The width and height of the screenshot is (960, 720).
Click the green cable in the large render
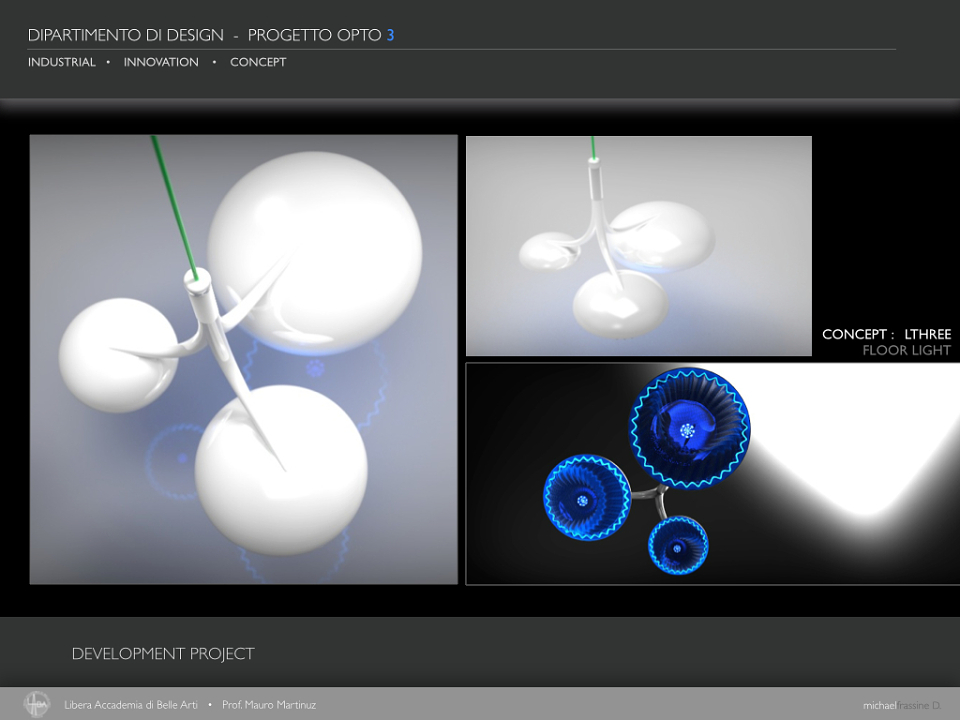[174, 208]
